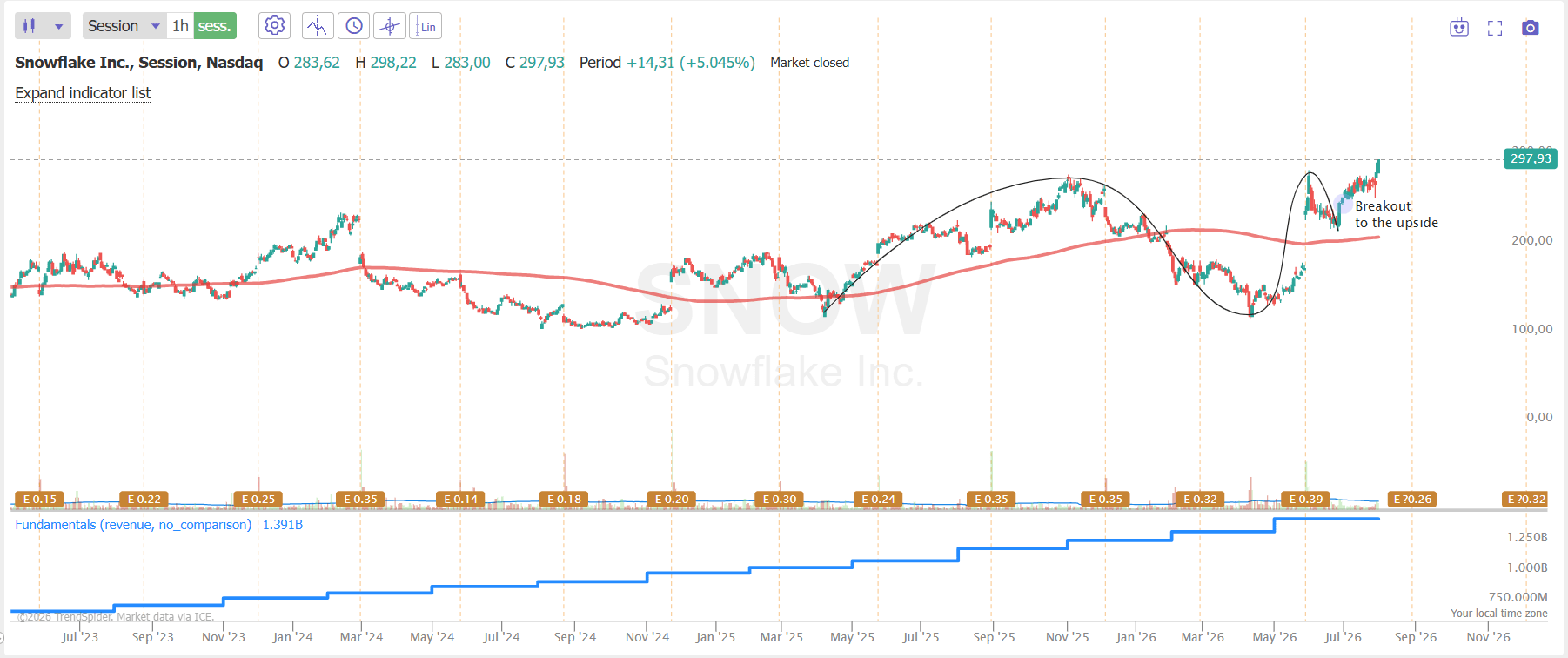Click the 100,00 price axis label

1531,329
